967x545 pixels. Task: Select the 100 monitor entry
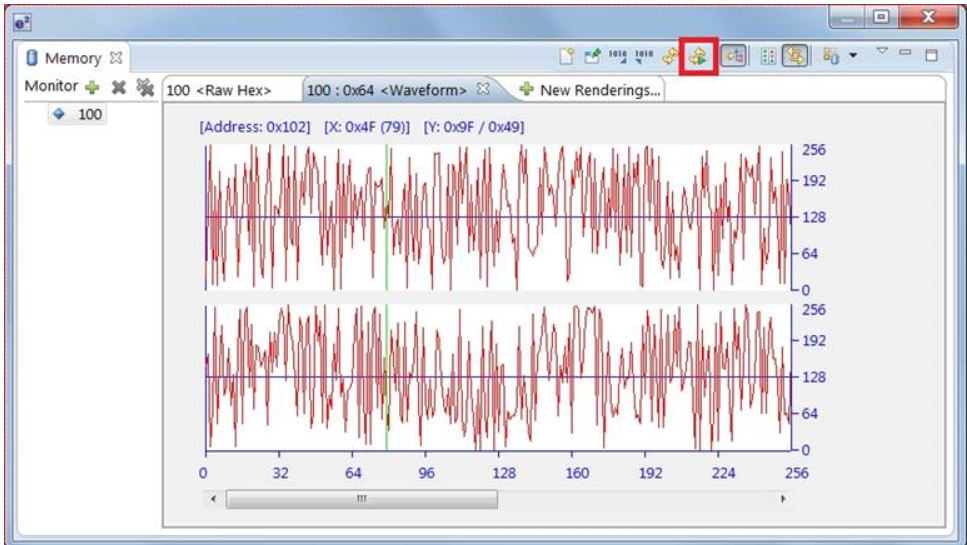click(x=78, y=114)
